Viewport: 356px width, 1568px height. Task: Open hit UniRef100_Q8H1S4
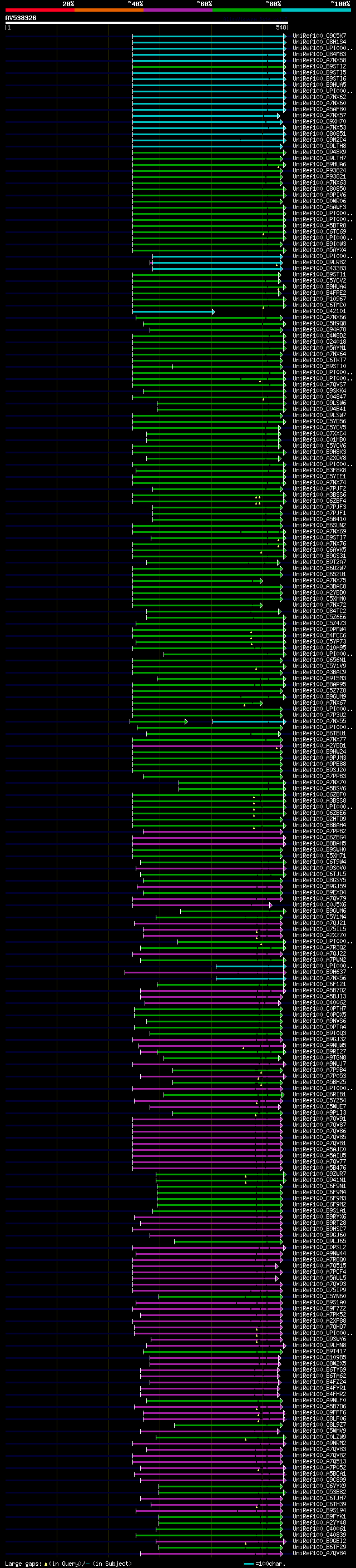pos(319,42)
